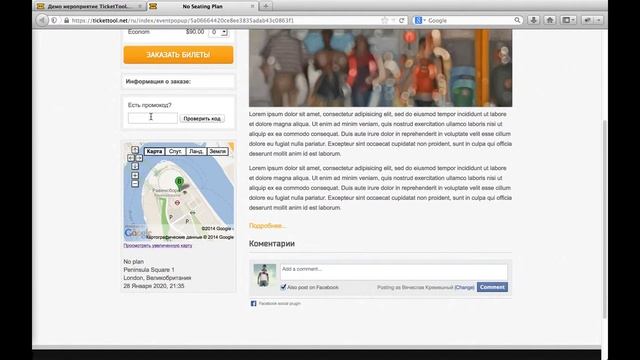Close the No Seating Plan tab
The height and width of the screenshot is (360, 640).
[252, 6]
